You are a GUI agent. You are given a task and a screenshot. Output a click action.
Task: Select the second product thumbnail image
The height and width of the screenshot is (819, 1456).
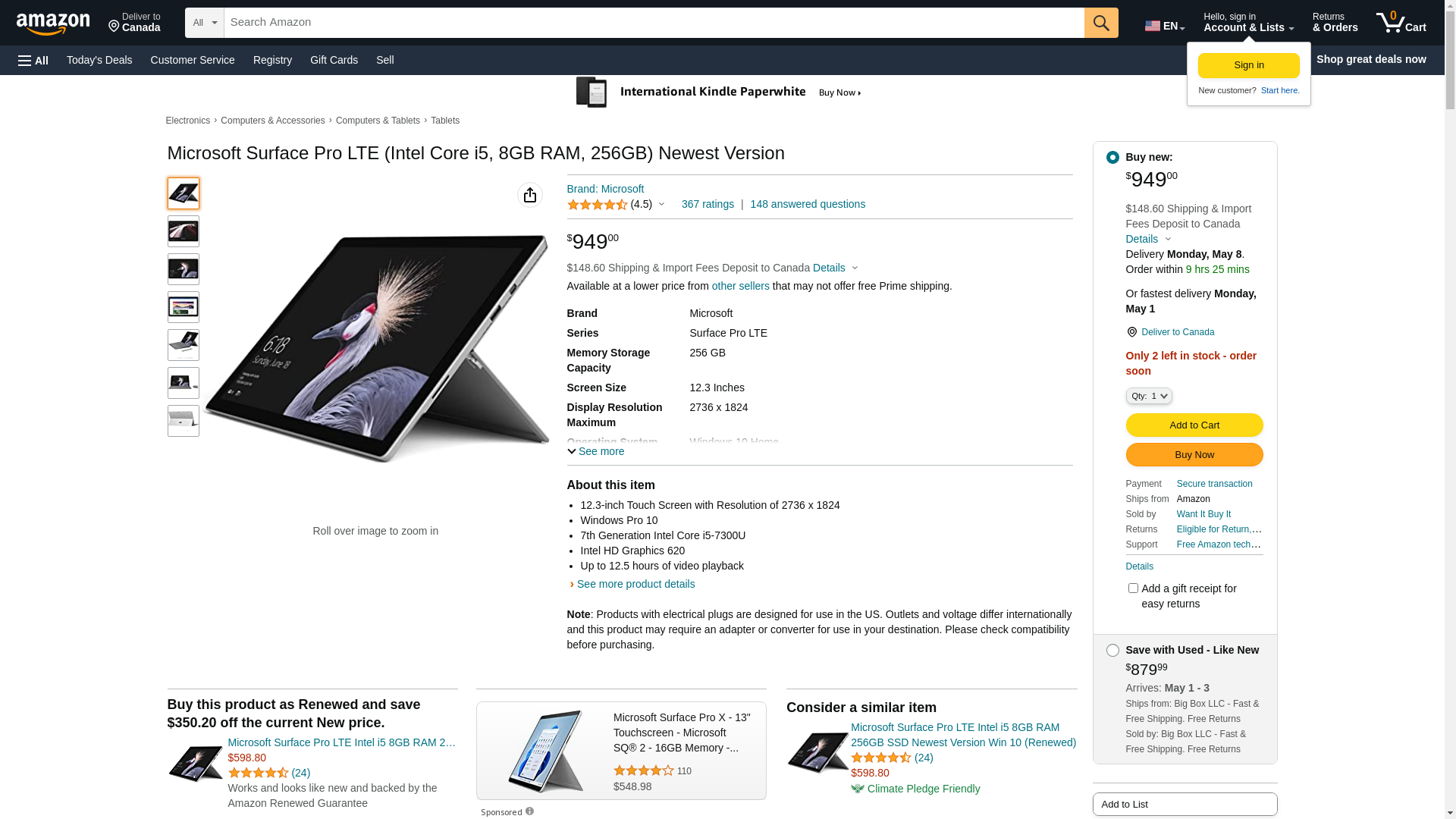coord(184,231)
